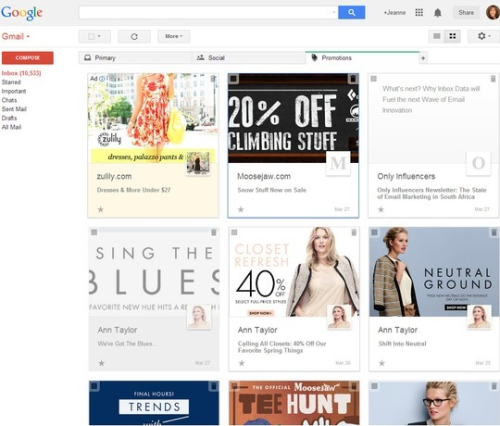Screen dimensions: 500x426
Task: Switch to grid view layout
Action: [452, 36]
